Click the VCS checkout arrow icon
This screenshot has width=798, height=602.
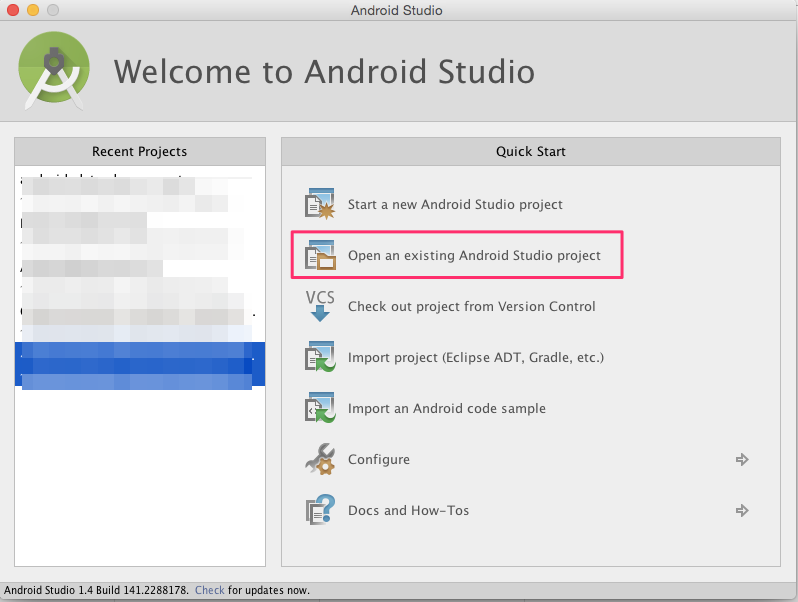(320, 306)
